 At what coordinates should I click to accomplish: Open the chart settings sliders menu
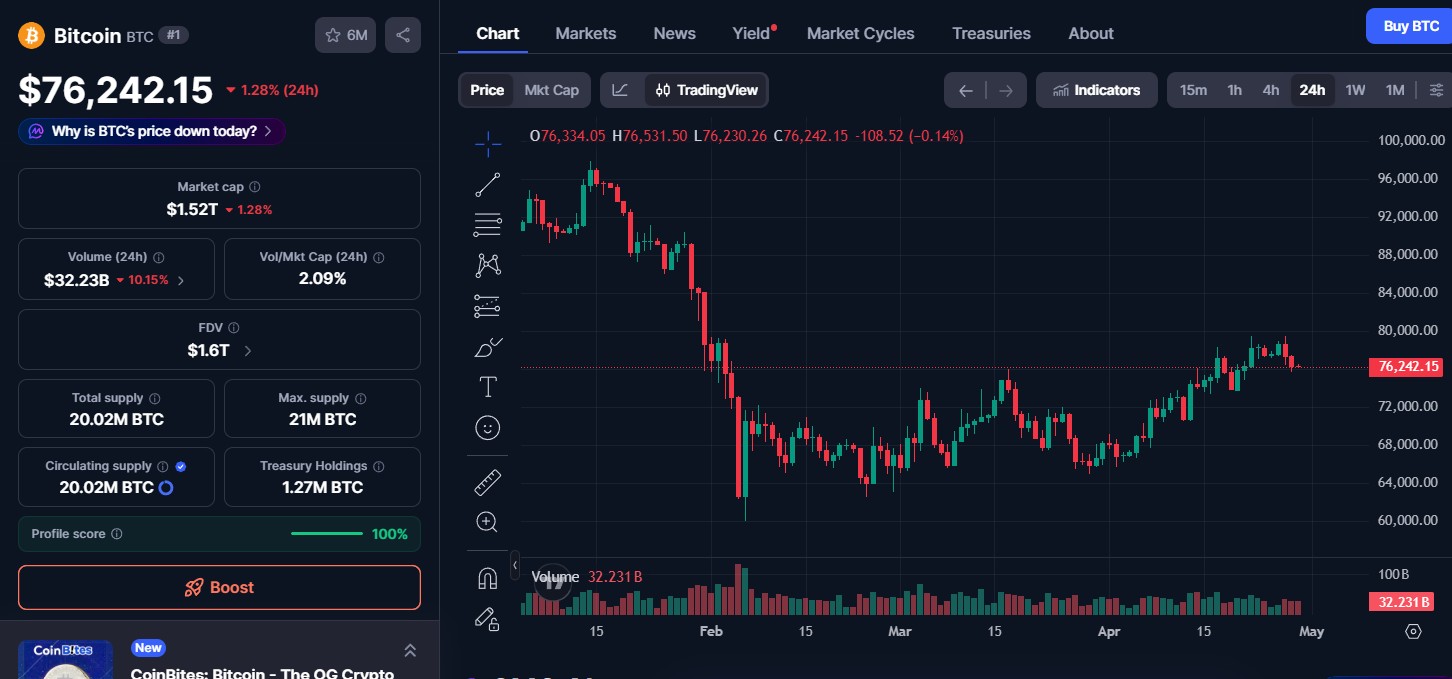[1436, 89]
